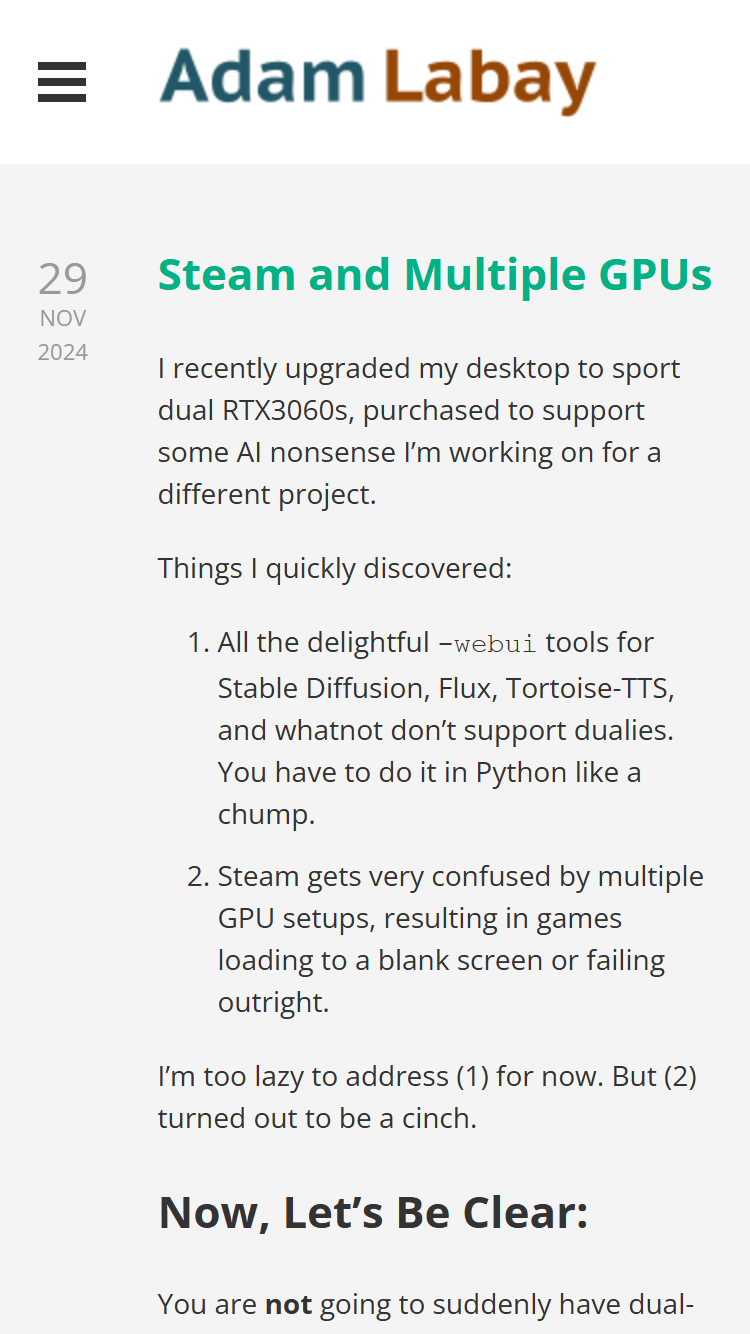Click the orange Labay word in logo

(x=489, y=81)
